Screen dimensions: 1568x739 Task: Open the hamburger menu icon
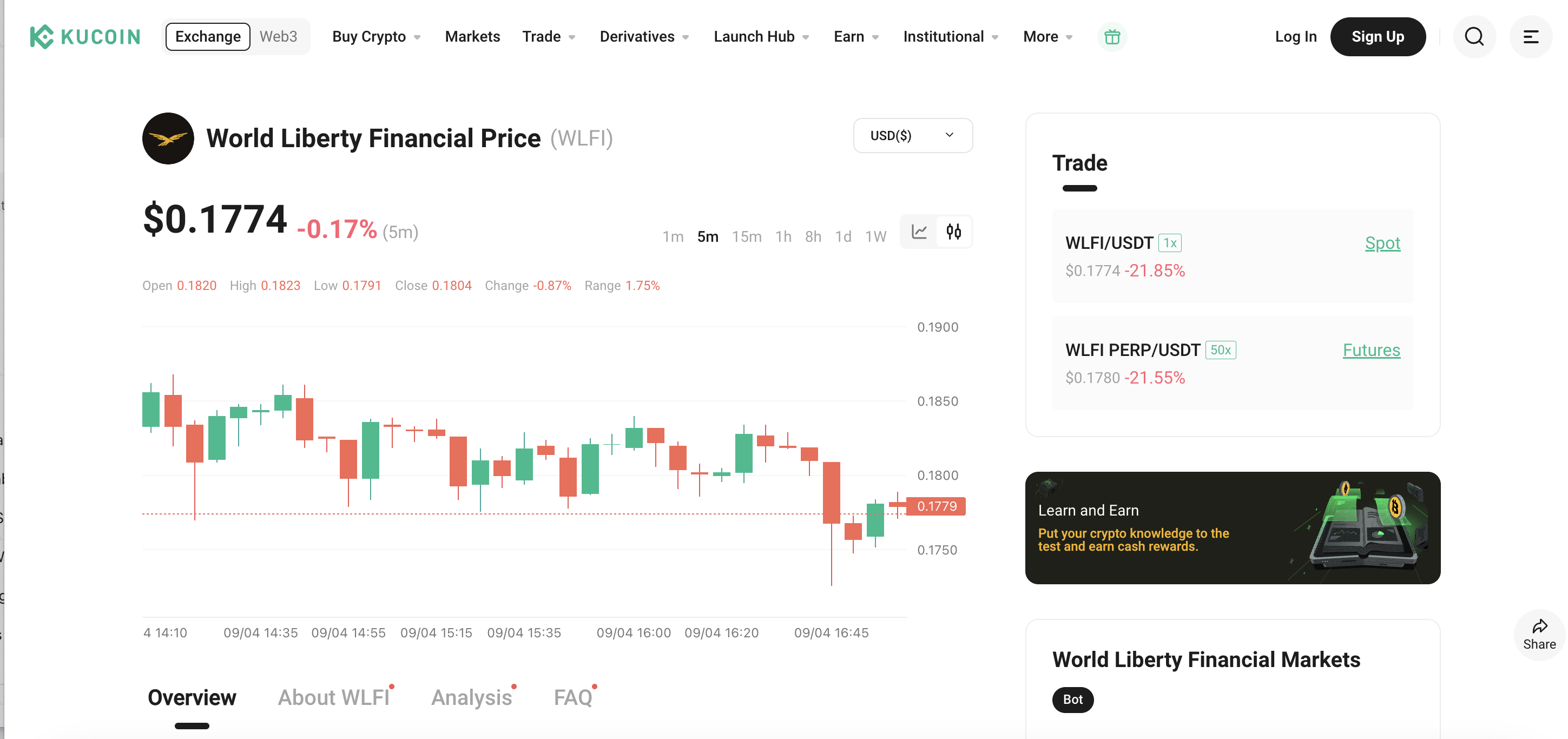(1530, 37)
